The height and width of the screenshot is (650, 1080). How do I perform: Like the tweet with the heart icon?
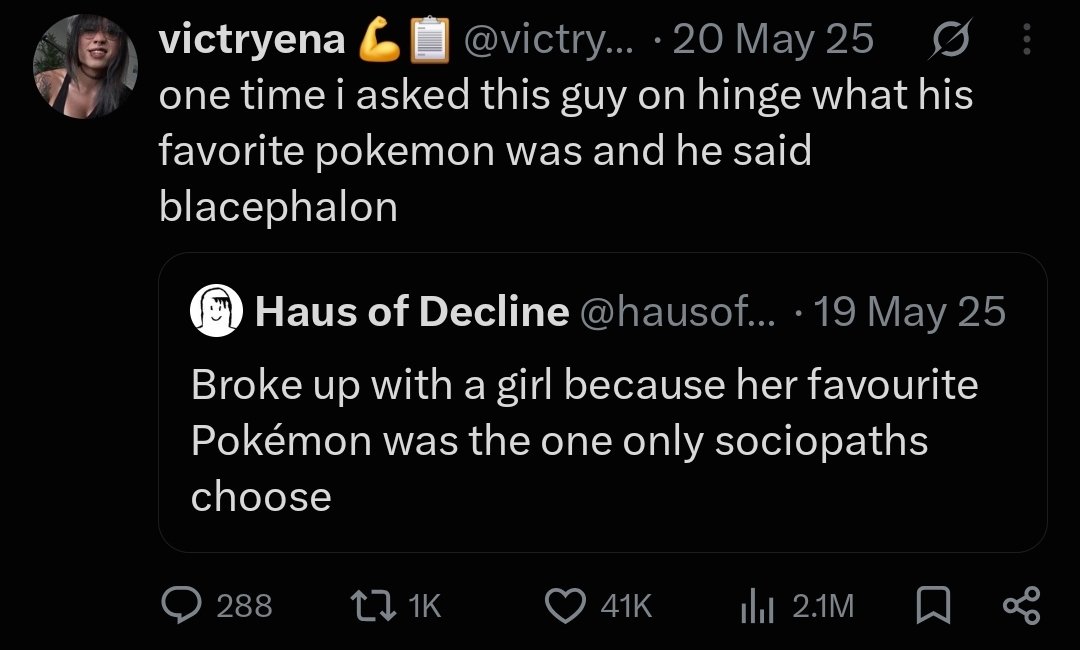click(565, 606)
